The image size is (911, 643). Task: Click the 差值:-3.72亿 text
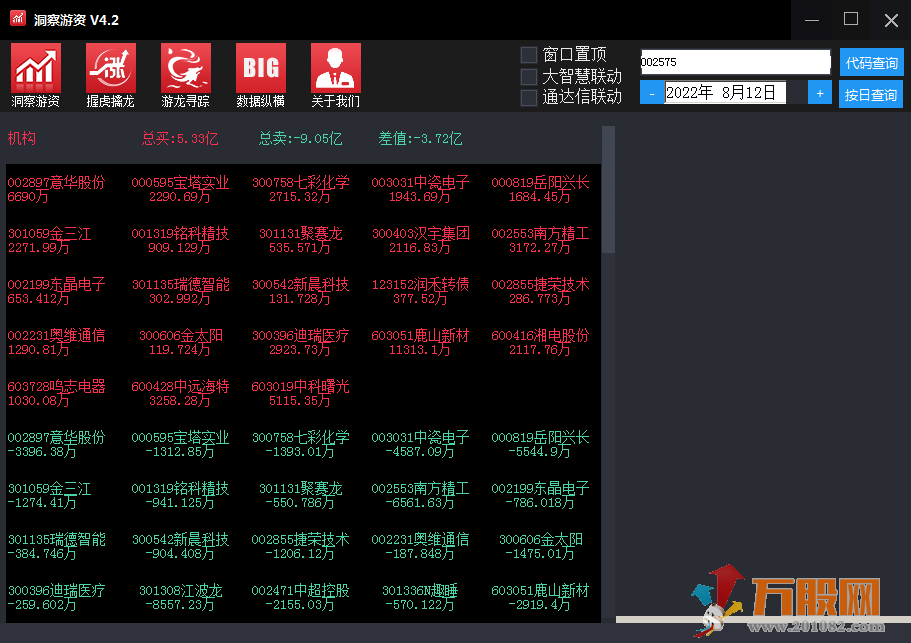tap(420, 138)
